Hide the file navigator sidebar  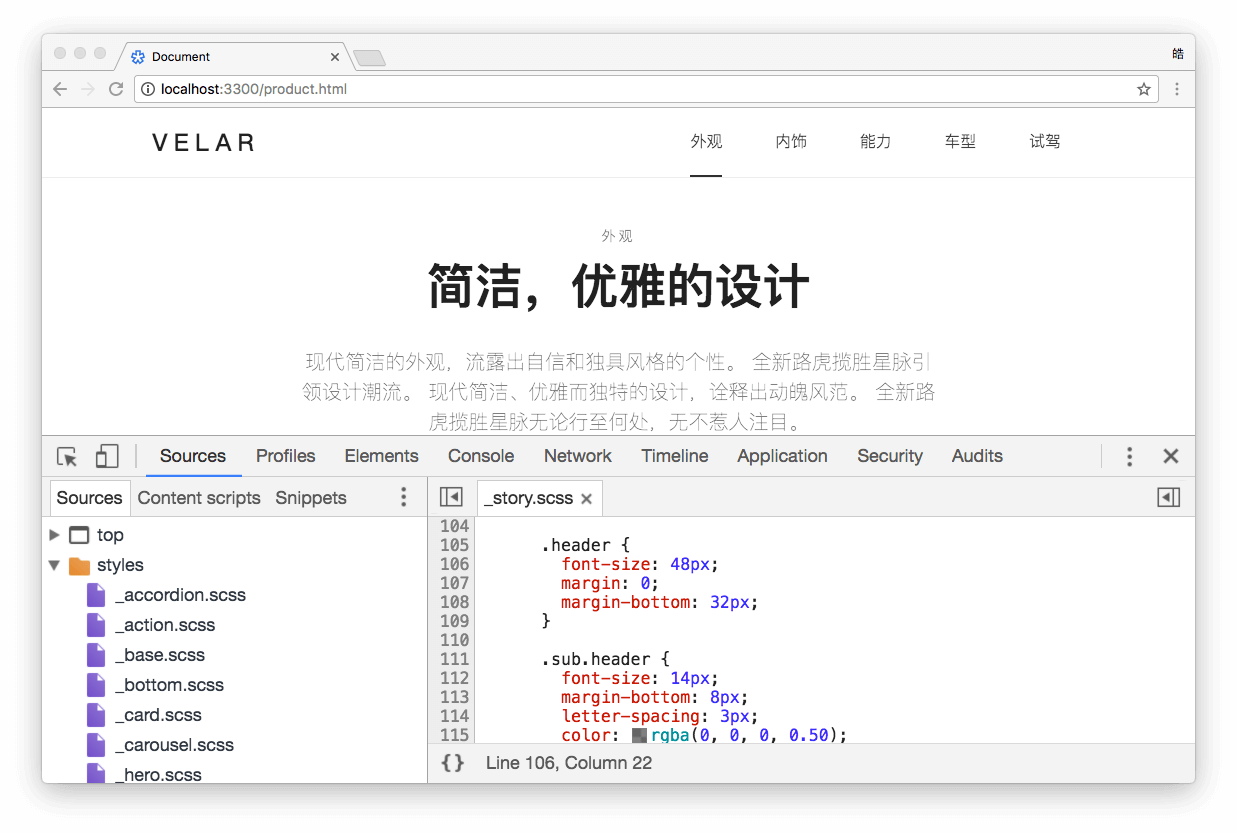click(x=451, y=498)
